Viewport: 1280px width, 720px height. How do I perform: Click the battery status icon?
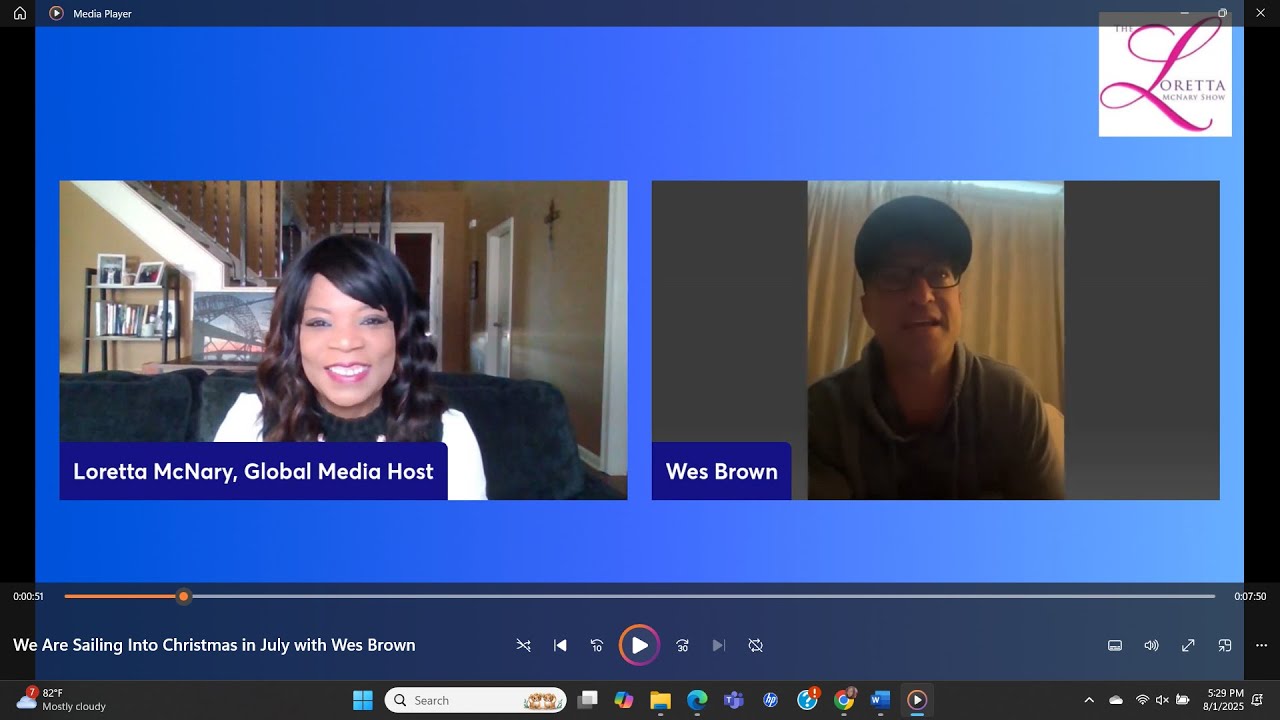(1183, 700)
